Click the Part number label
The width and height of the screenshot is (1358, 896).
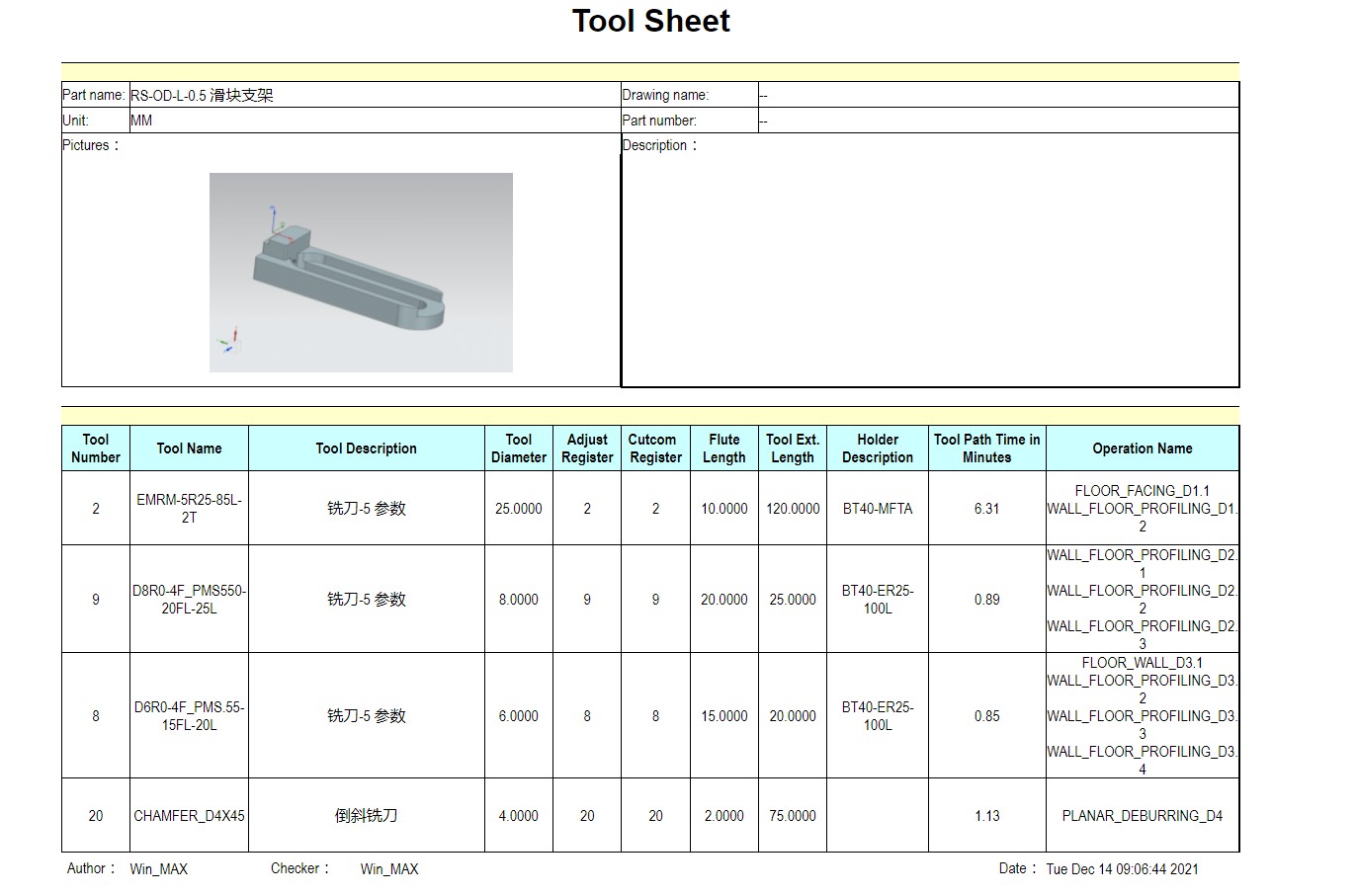pyautogui.click(x=659, y=121)
